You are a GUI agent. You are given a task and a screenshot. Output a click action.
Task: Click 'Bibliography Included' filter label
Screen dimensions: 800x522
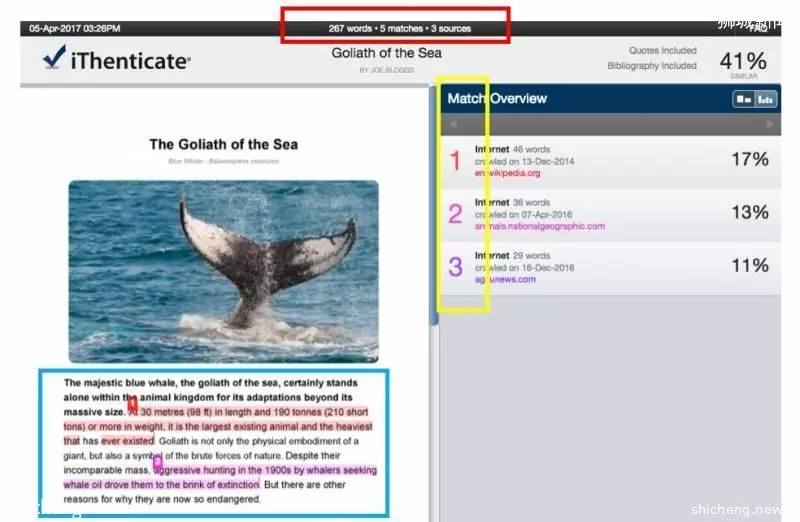tap(652, 66)
